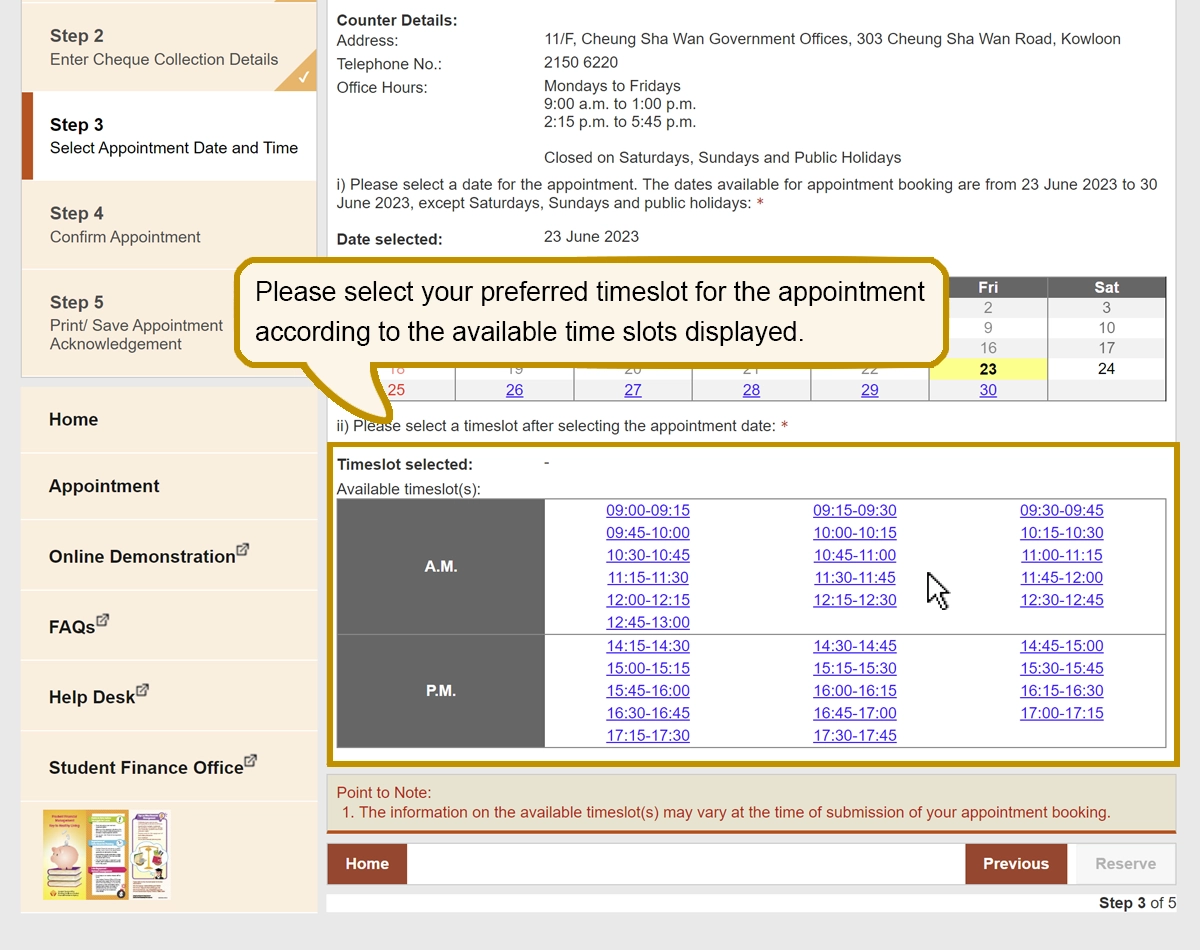Choose the 17:30-17:45 timeslot
The width and height of the screenshot is (1200, 950).
855,735
